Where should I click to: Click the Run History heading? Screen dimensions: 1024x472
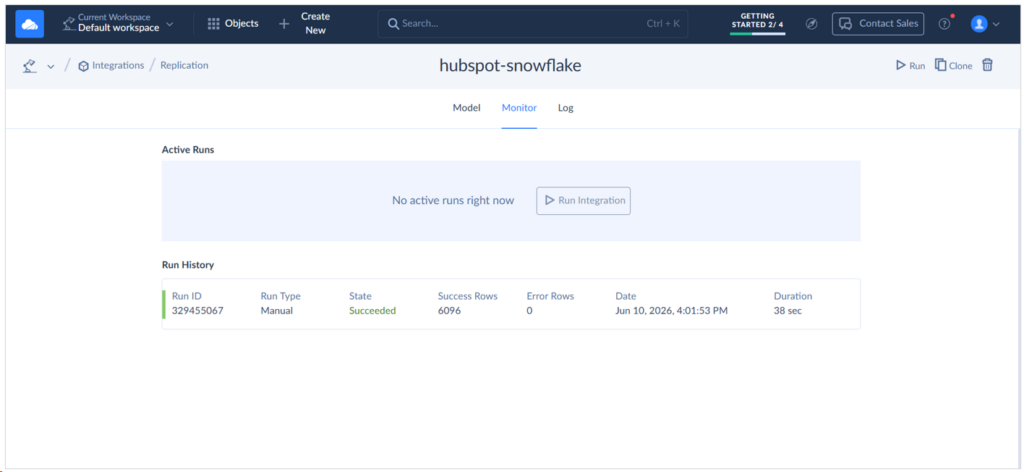click(188, 265)
